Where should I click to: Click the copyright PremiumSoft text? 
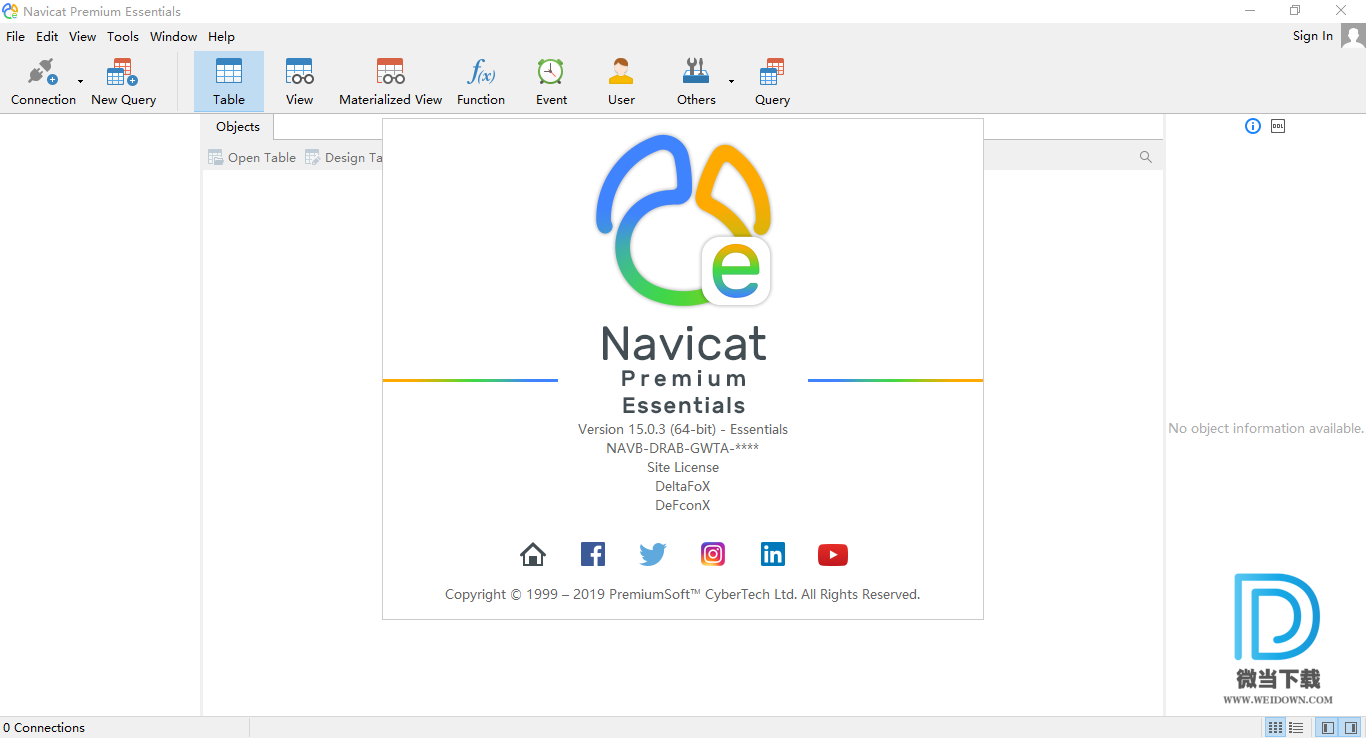tap(683, 594)
